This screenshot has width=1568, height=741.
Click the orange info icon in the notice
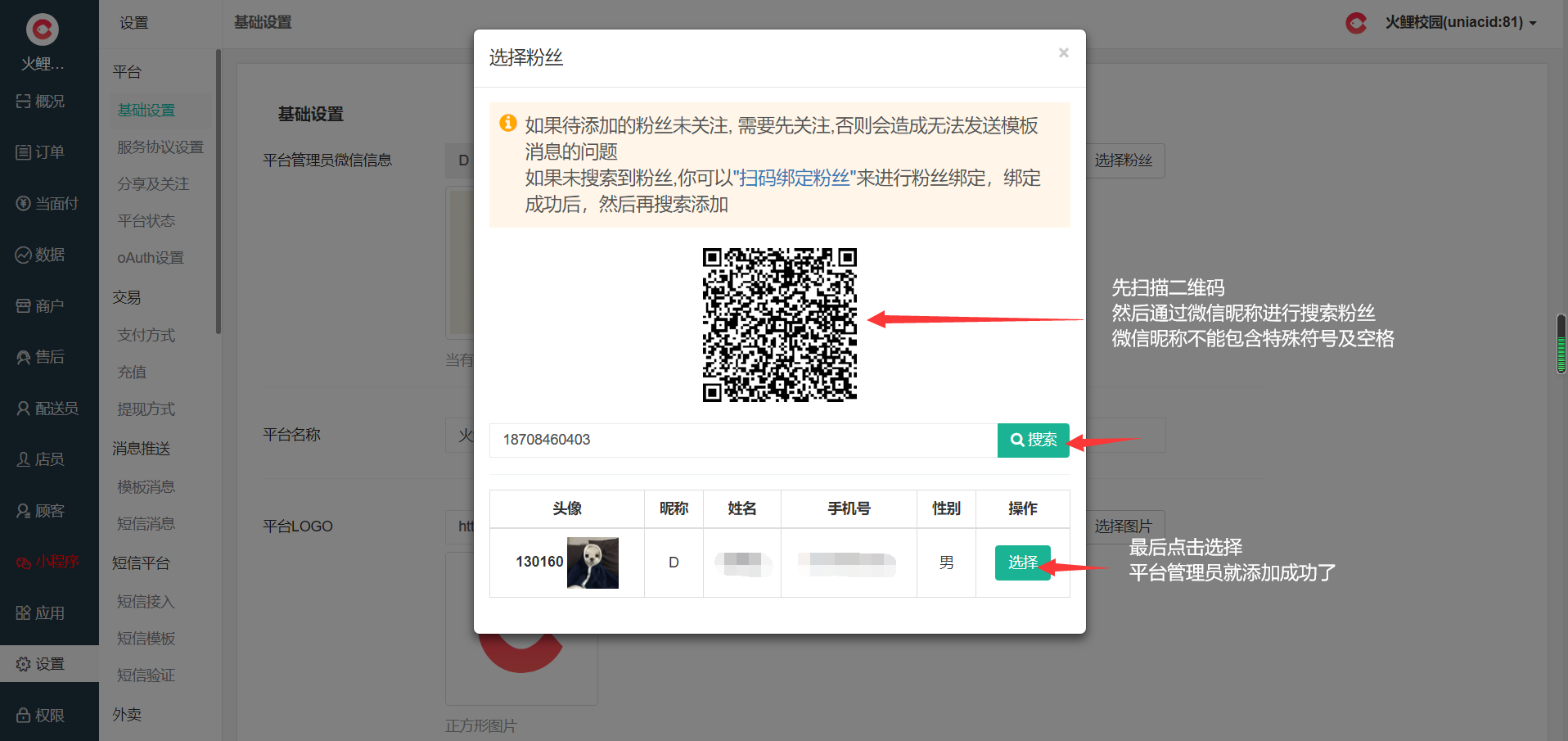508,123
